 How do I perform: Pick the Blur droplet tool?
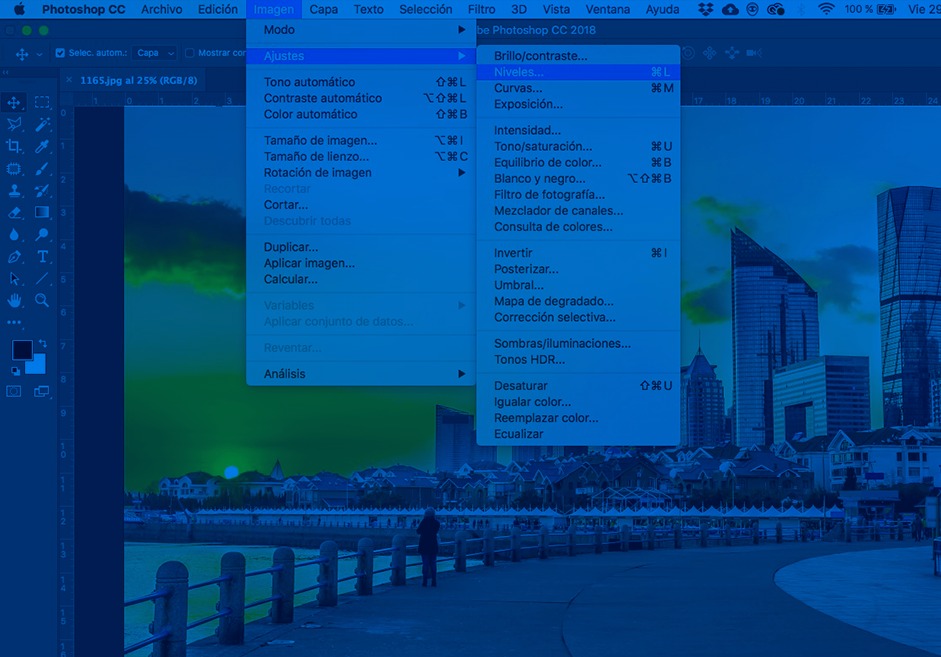(14, 235)
